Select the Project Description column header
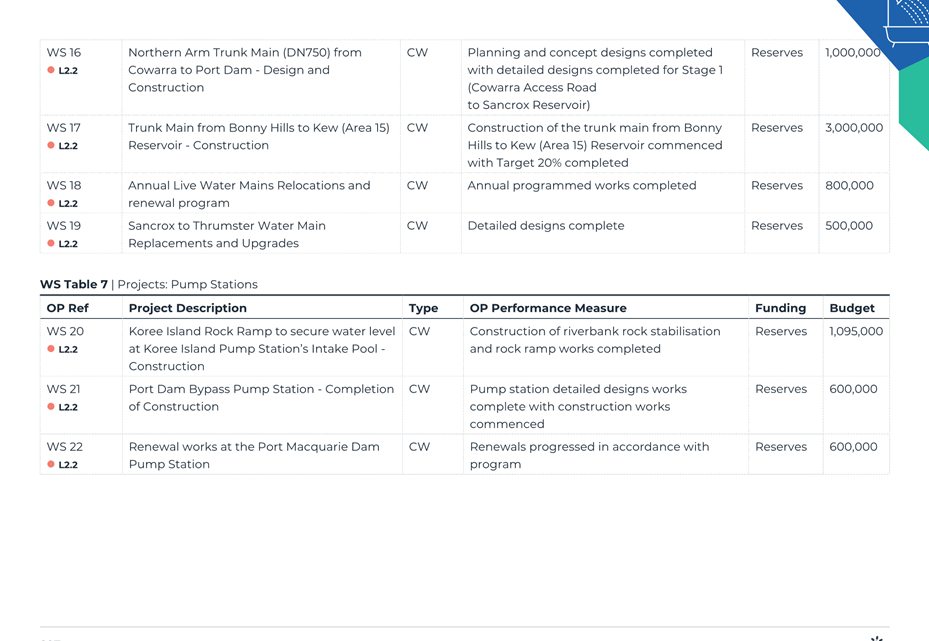 188,308
